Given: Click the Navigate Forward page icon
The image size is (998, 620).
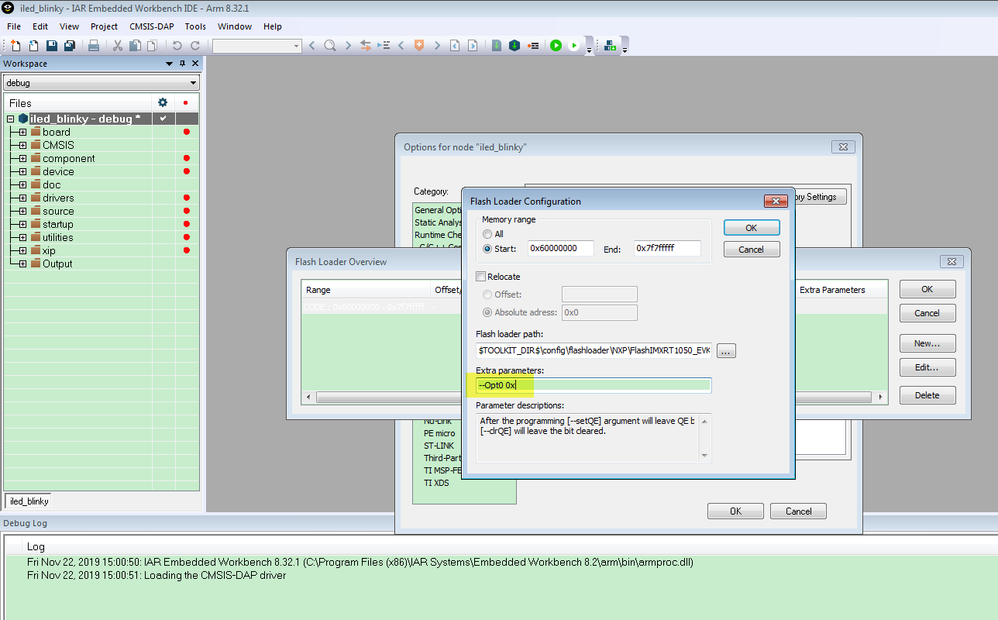Looking at the screenshot, I should [x=473, y=45].
